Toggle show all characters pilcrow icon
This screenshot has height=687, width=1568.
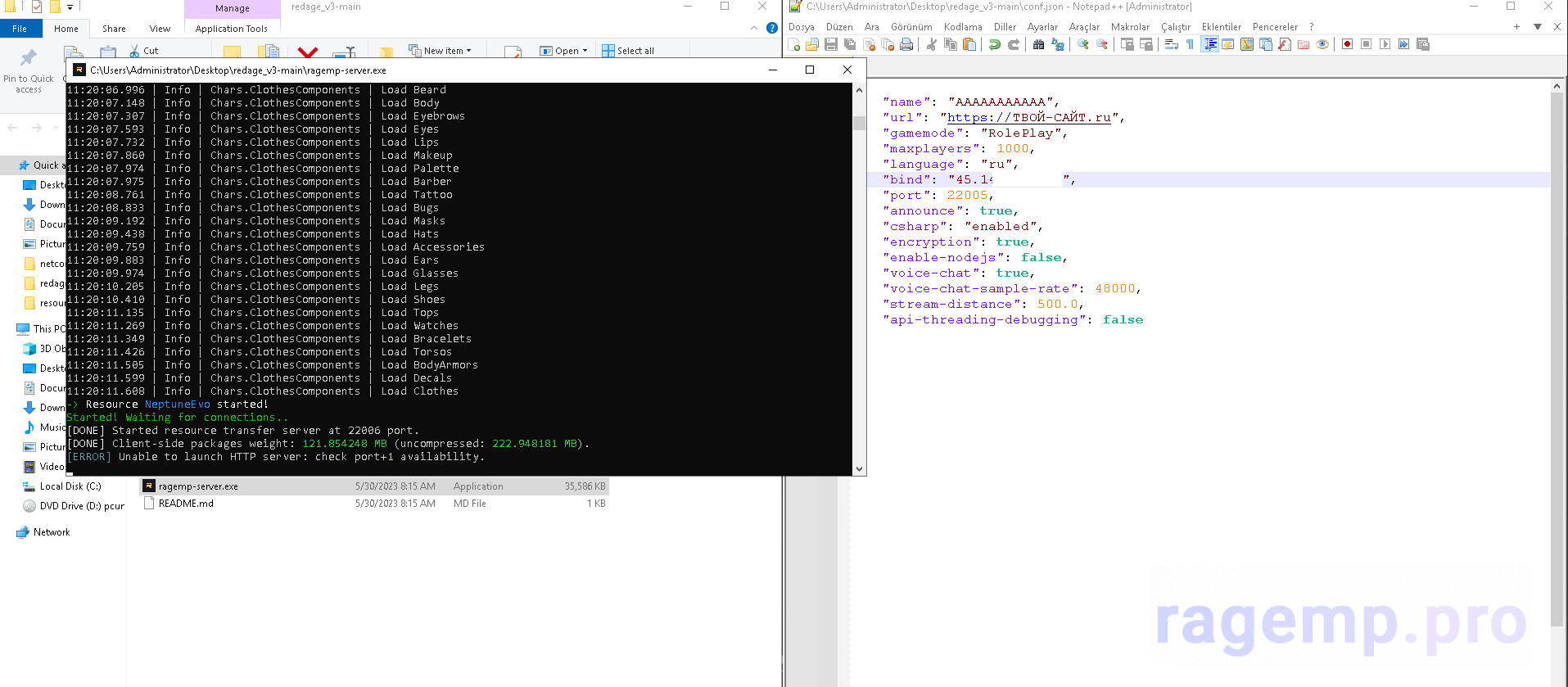click(x=1190, y=45)
